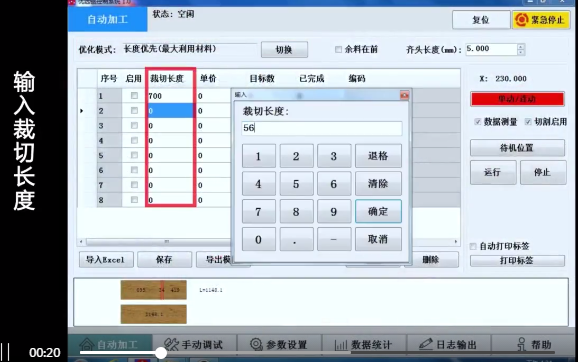Click the table's left horizontal scroll arrow
This screenshot has width=578, height=362.
(x=81, y=242)
